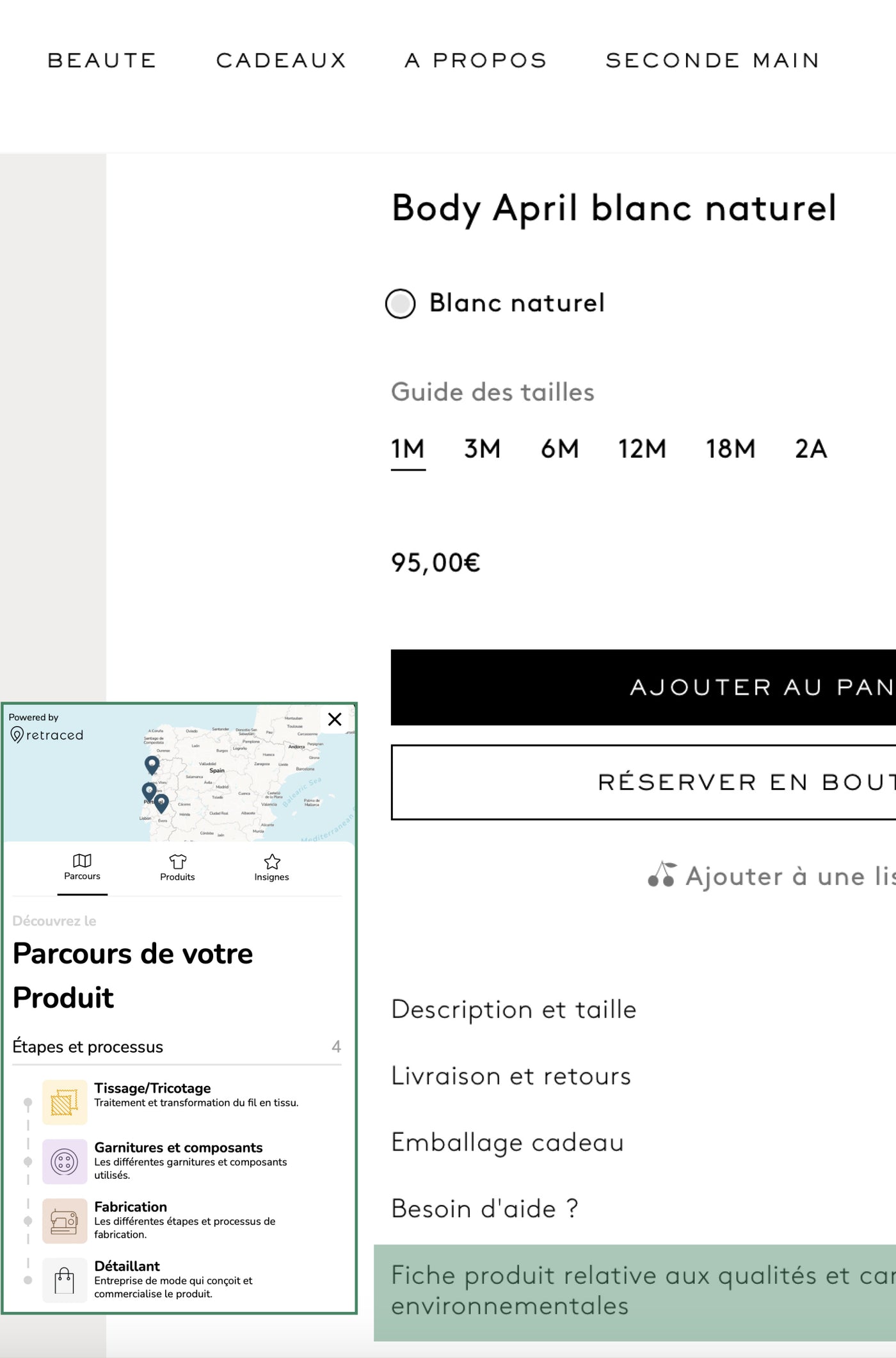
Task: Pick size 2A
Action: 811,449
